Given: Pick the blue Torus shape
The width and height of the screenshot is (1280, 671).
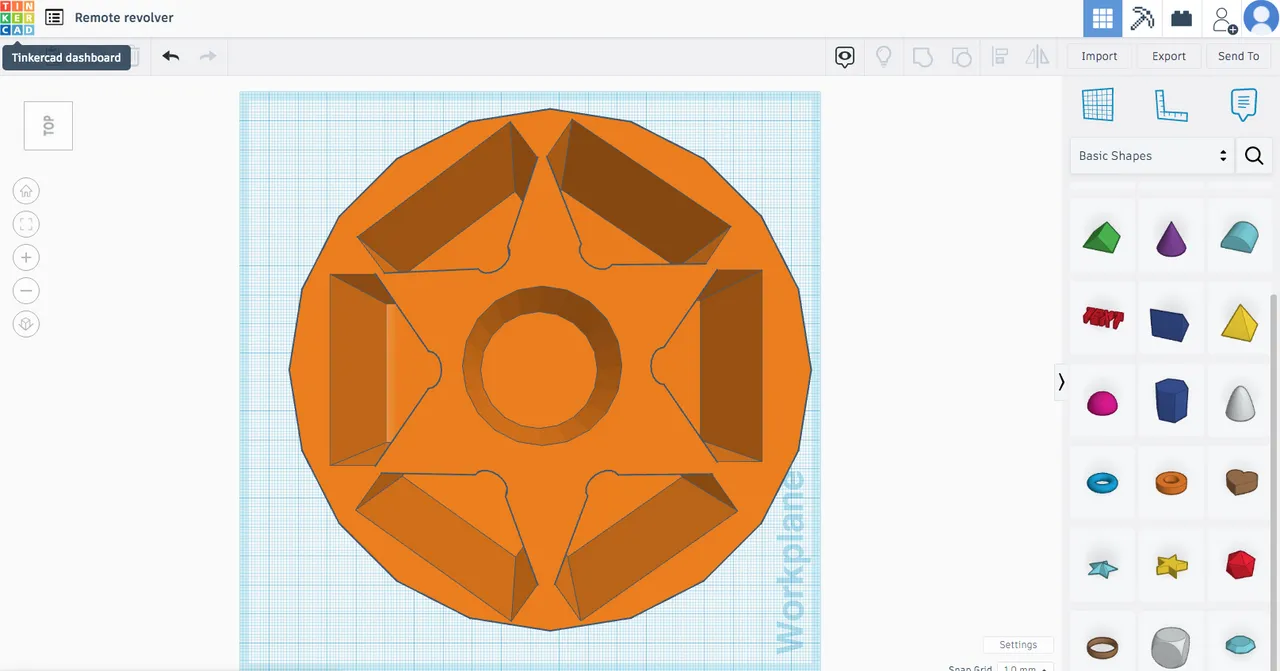Looking at the screenshot, I should (1102, 484).
